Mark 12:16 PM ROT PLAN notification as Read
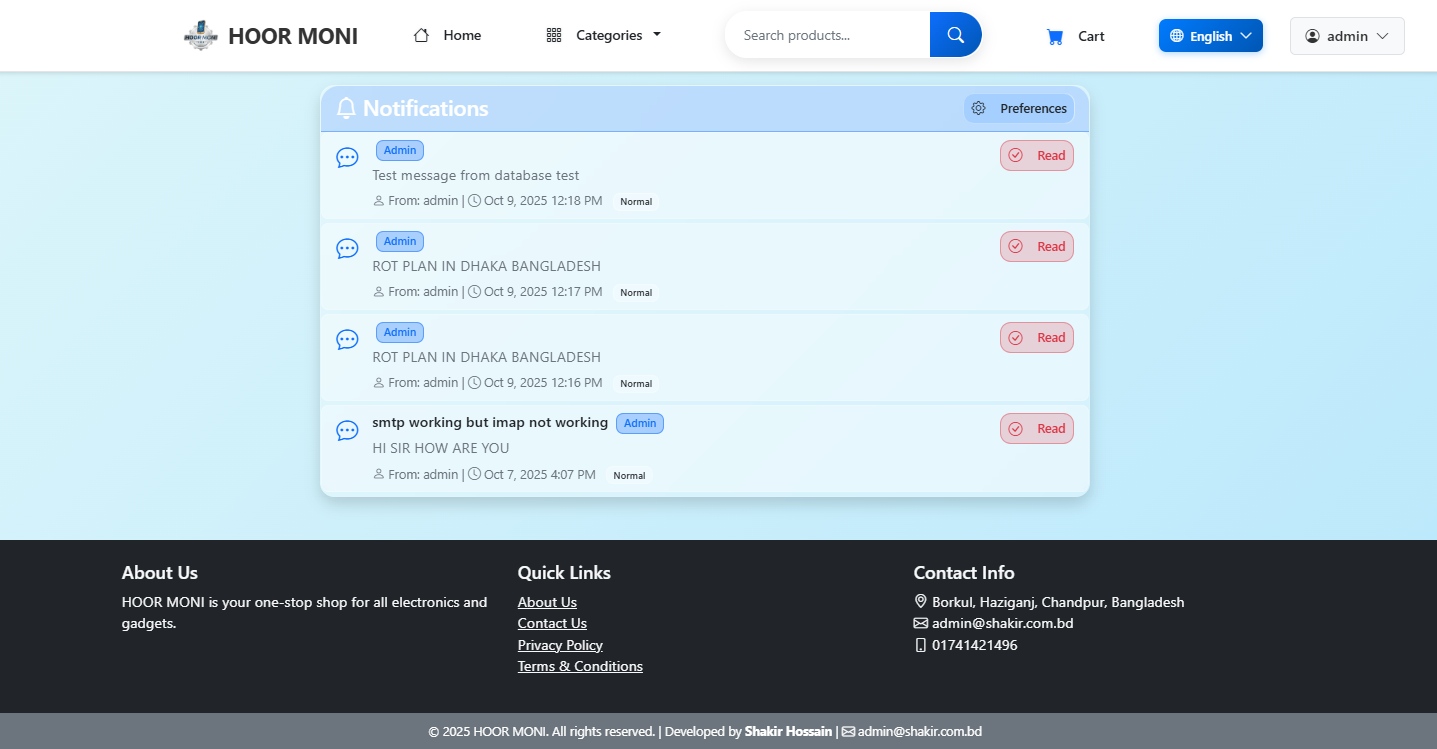This screenshot has width=1437, height=749. pyautogui.click(x=1037, y=337)
